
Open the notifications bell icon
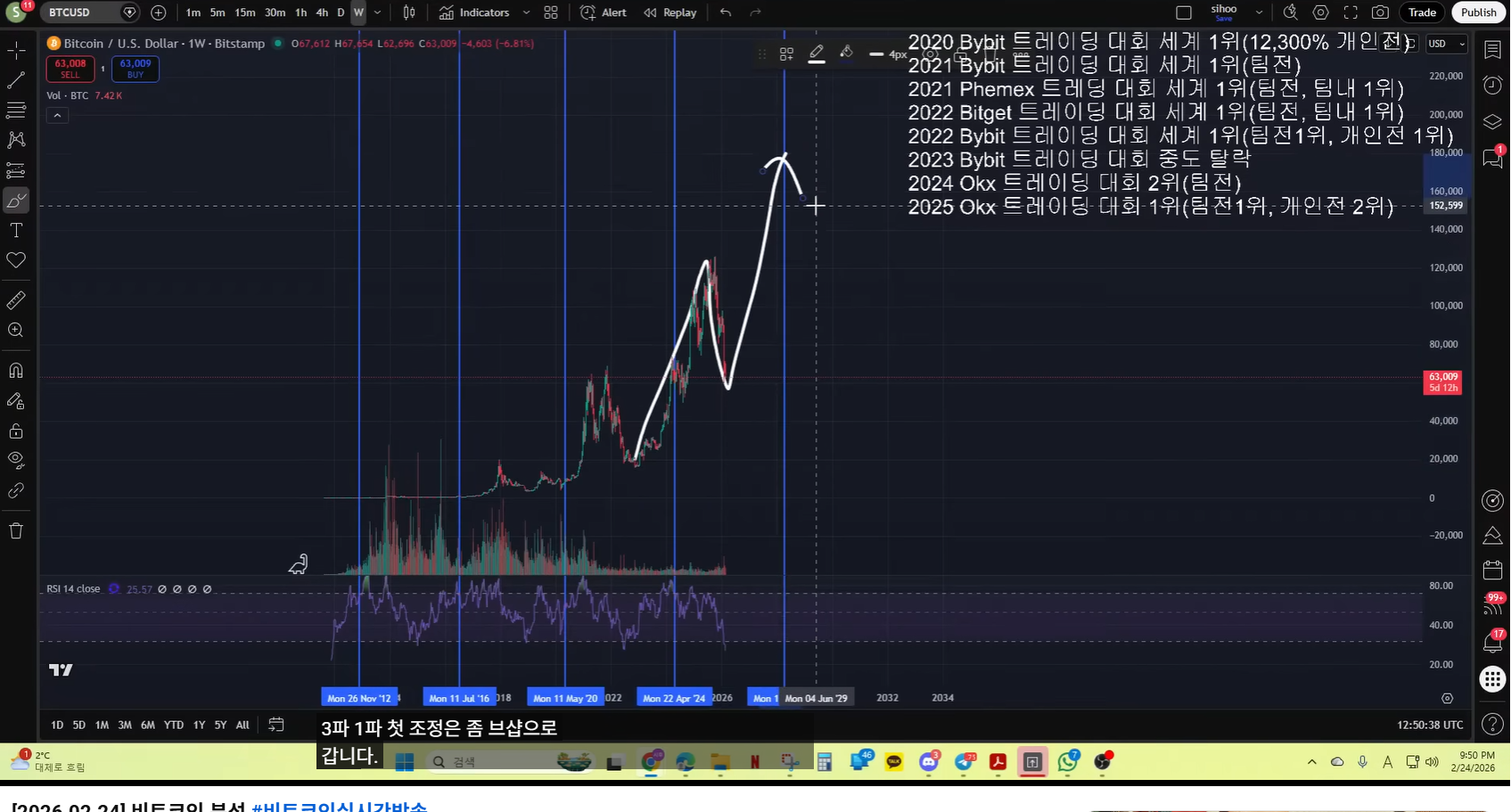1492,642
